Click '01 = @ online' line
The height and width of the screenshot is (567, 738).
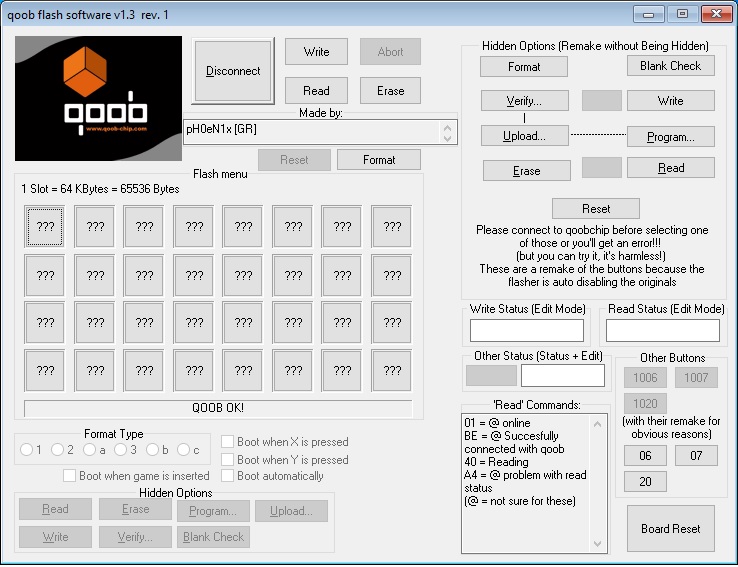(x=497, y=423)
